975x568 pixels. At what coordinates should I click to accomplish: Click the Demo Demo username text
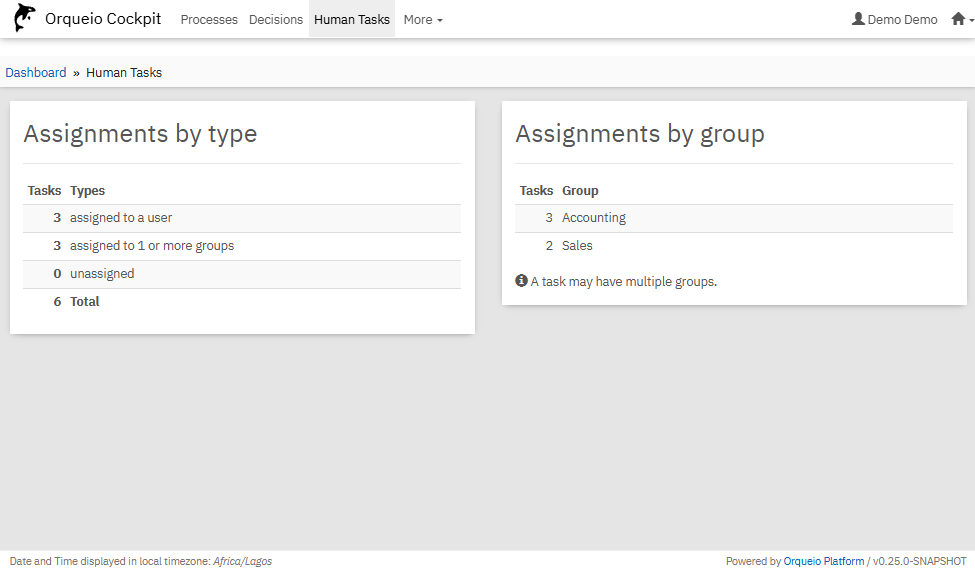point(902,19)
